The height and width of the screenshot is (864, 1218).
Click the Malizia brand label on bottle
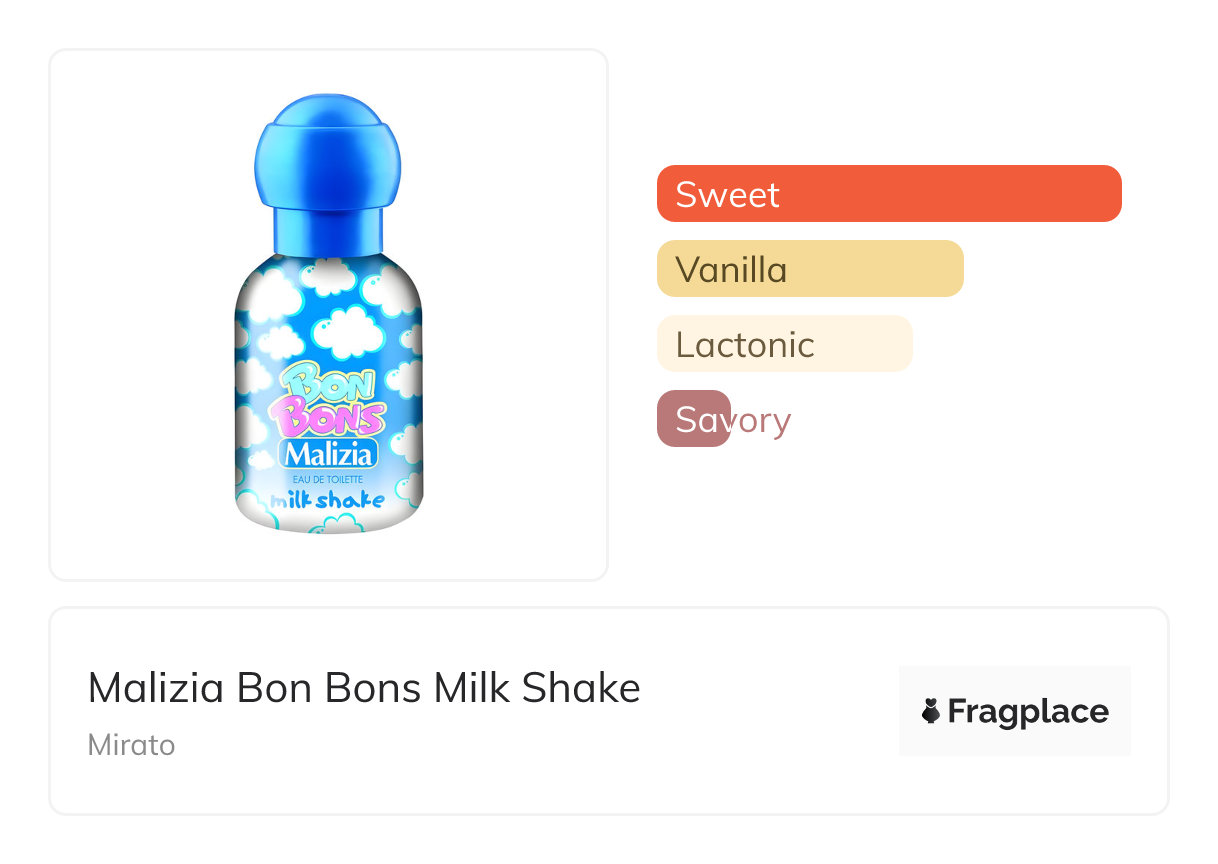coord(330,455)
